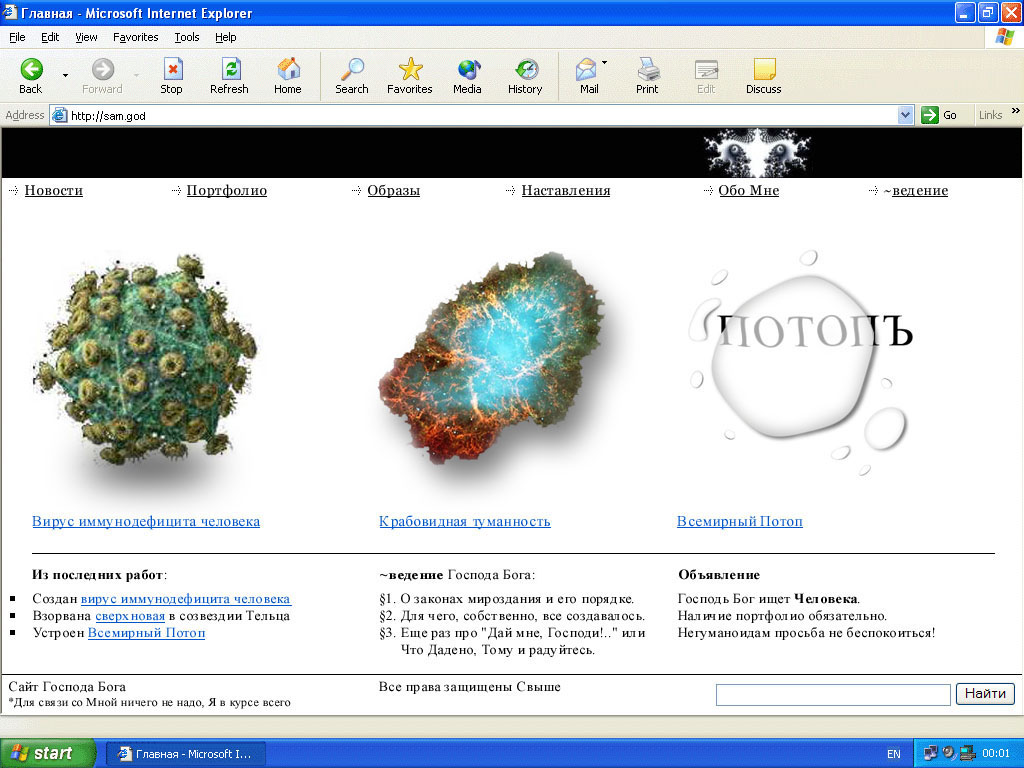Screen dimensions: 1024x768
Task: Open the ~ведение navigation link
Action: 916,191
